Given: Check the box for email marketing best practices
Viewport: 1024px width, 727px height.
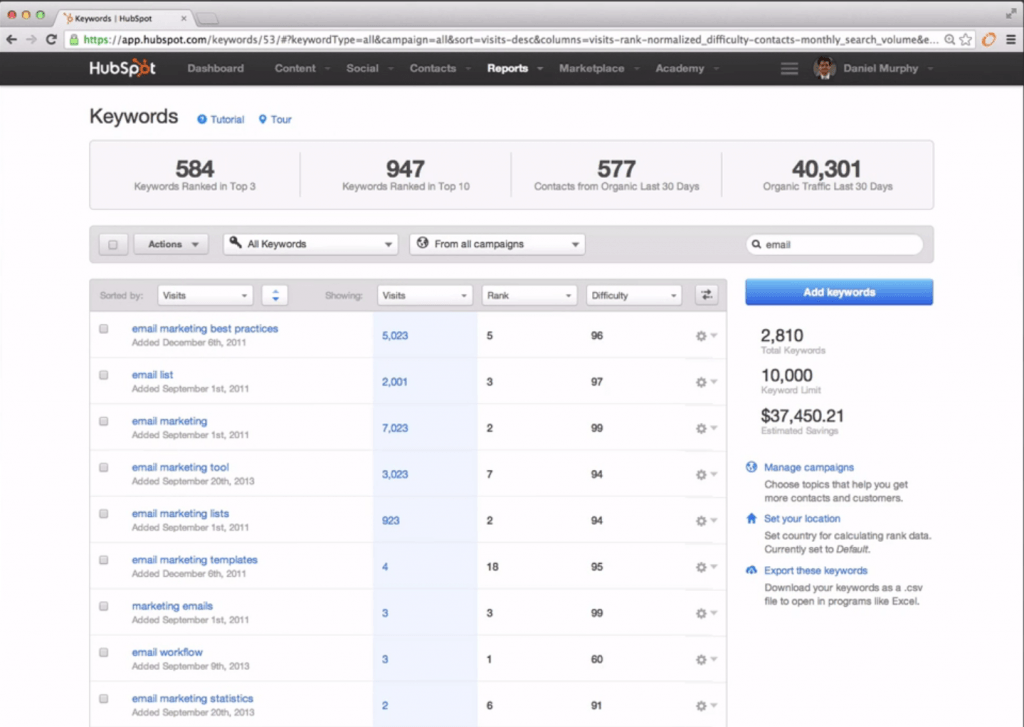Looking at the screenshot, I should [x=104, y=329].
